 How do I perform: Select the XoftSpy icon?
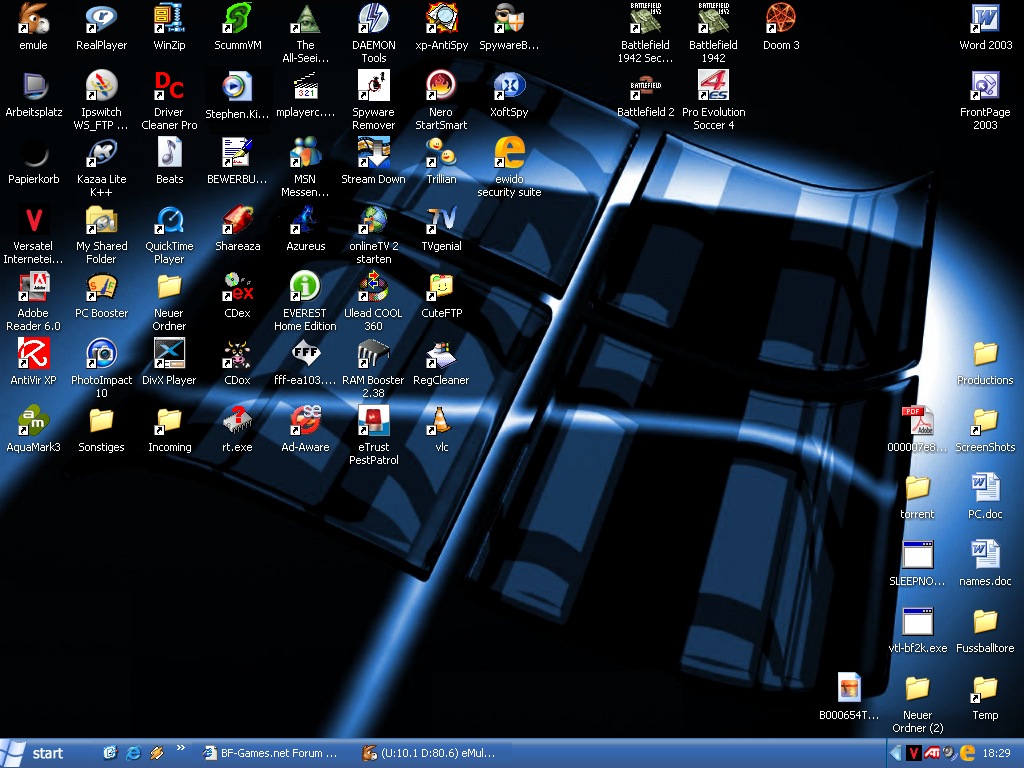pos(509,93)
